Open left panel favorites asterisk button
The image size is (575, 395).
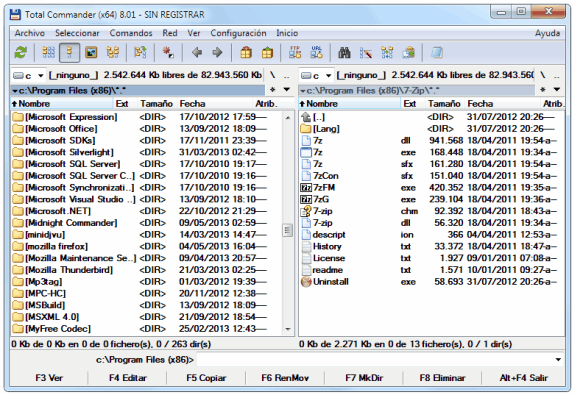pos(272,89)
